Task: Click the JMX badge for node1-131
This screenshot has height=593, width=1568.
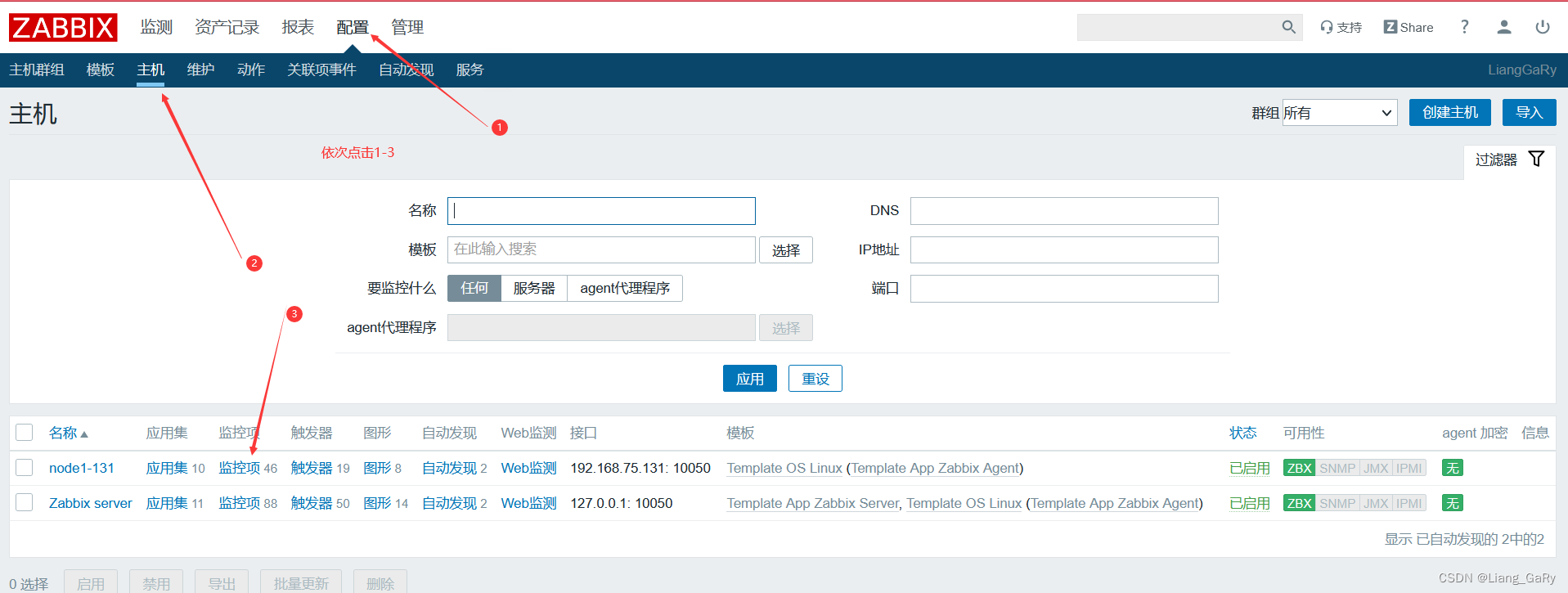Action: (x=1376, y=468)
